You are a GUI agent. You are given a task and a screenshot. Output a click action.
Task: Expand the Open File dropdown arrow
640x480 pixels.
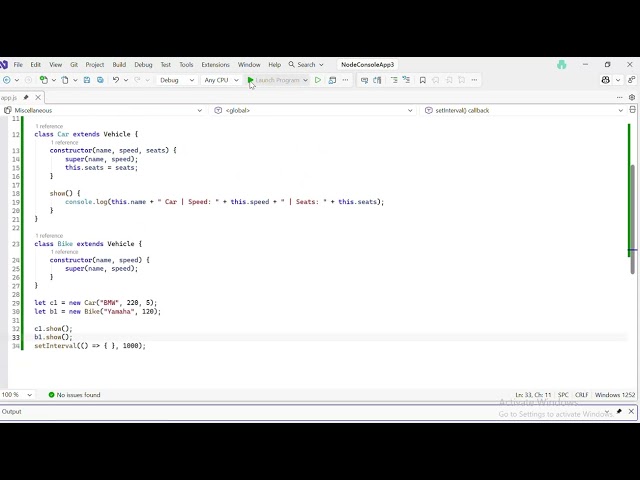(x=75, y=80)
